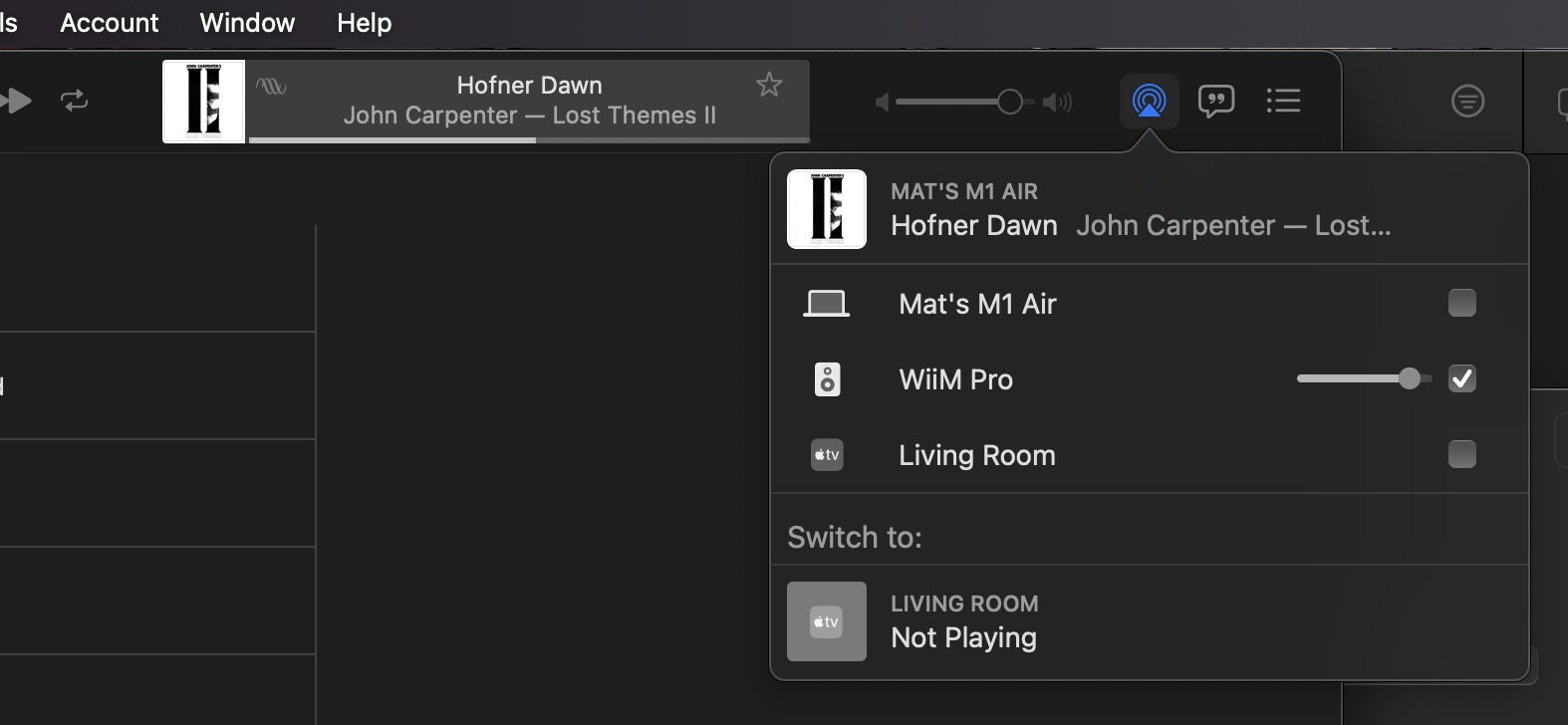Image resolution: width=1568 pixels, height=725 pixels.
Task: Toggle repeat playback icon
Action: click(75, 101)
